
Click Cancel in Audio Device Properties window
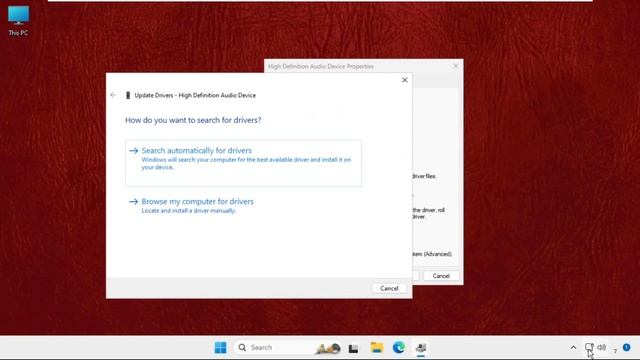(441, 276)
